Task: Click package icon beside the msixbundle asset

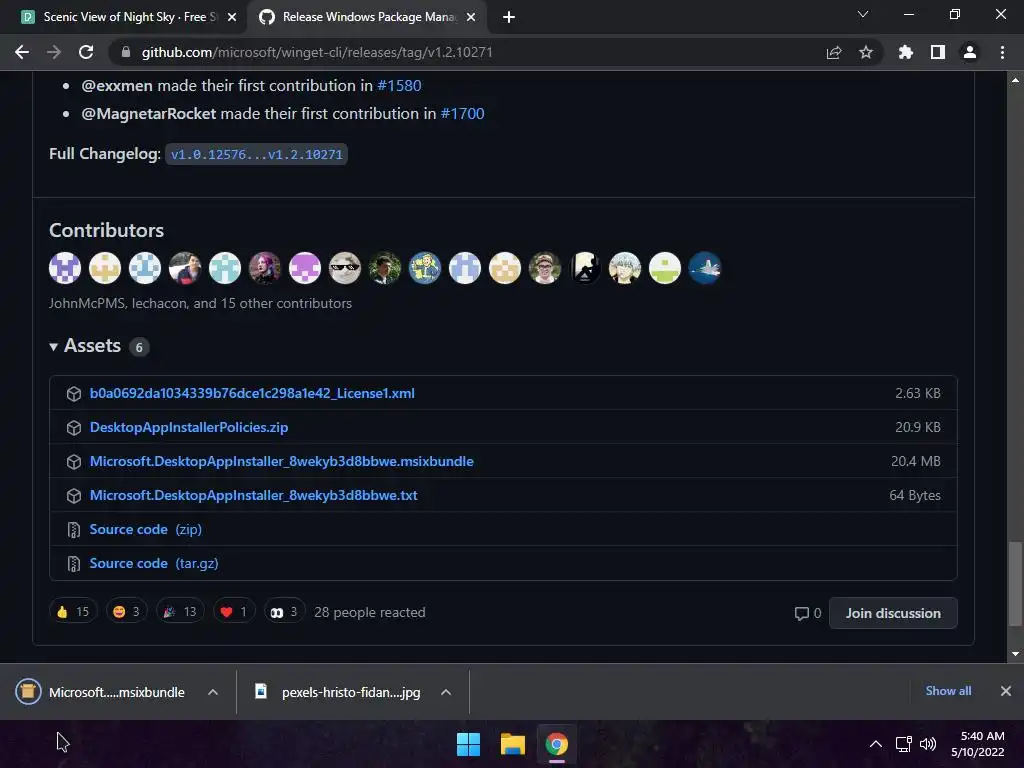Action: [x=74, y=462]
